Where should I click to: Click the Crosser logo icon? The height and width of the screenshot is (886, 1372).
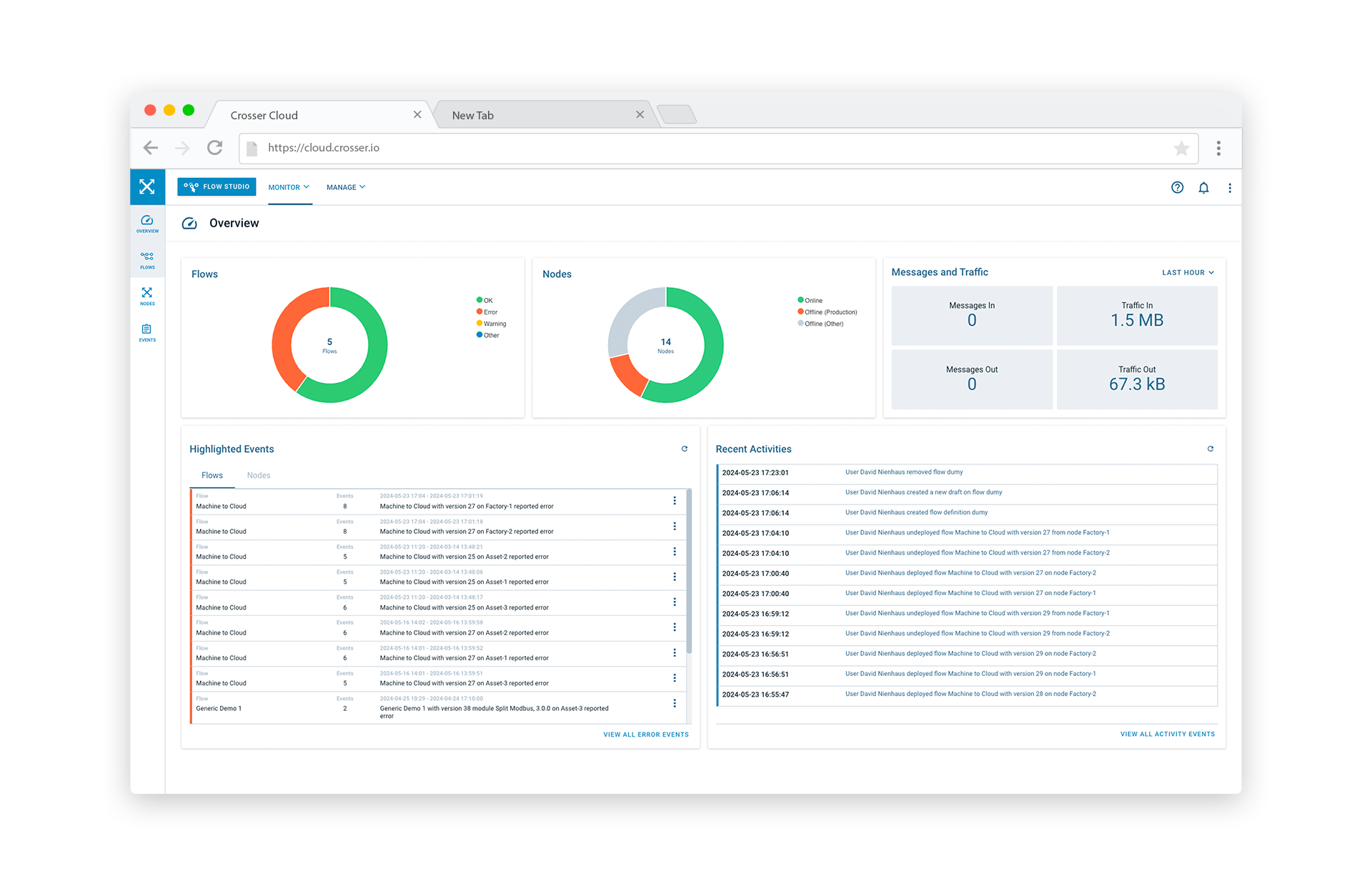[147, 187]
